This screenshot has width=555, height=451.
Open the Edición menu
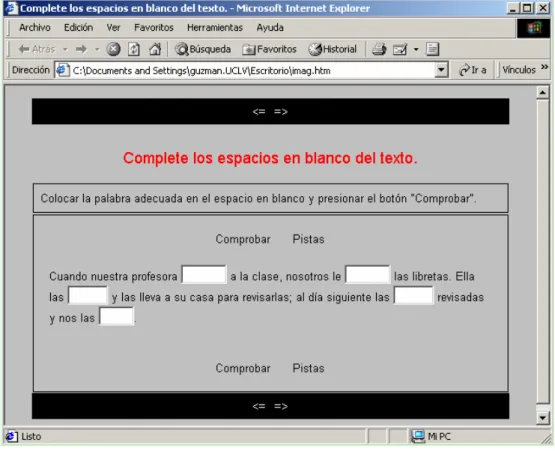click(x=79, y=27)
